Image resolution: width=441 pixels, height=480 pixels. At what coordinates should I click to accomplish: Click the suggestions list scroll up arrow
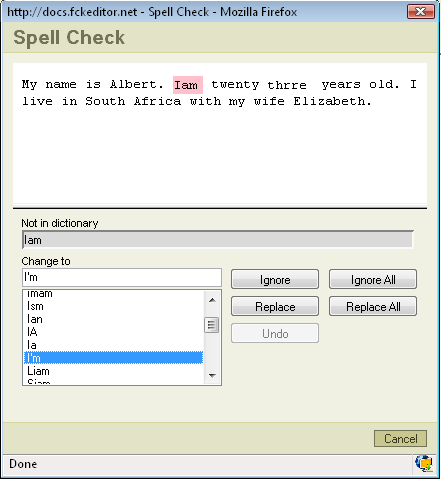pyautogui.click(x=212, y=300)
